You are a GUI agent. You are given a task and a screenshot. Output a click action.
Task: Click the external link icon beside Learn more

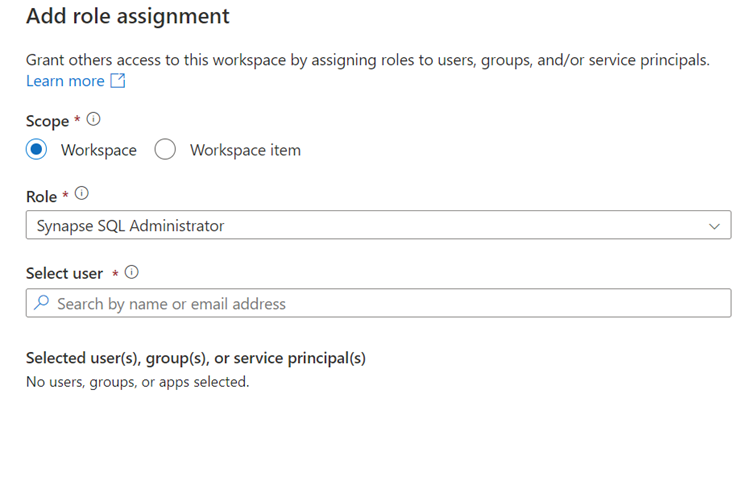[118, 80]
